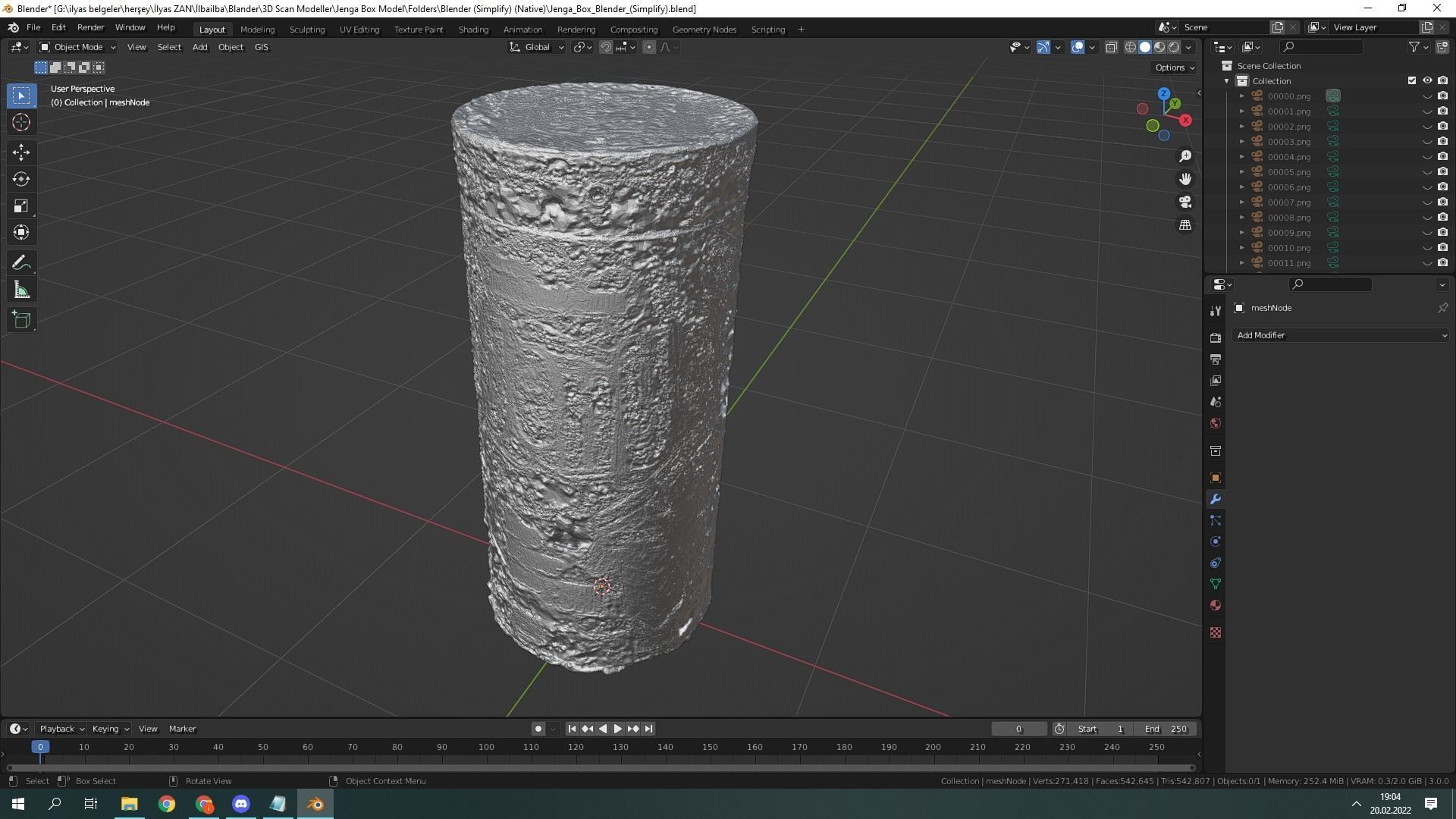Open the Physics properties tab
The height and width of the screenshot is (819, 1456).
pos(1216,541)
